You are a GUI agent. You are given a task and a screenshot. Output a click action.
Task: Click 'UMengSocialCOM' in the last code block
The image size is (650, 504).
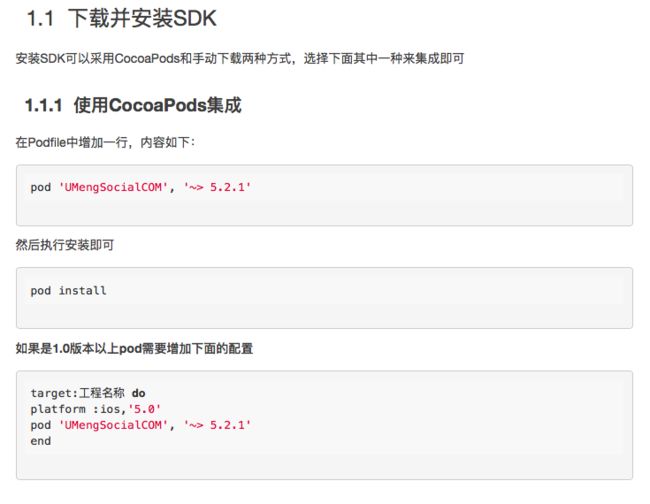click(x=113, y=425)
